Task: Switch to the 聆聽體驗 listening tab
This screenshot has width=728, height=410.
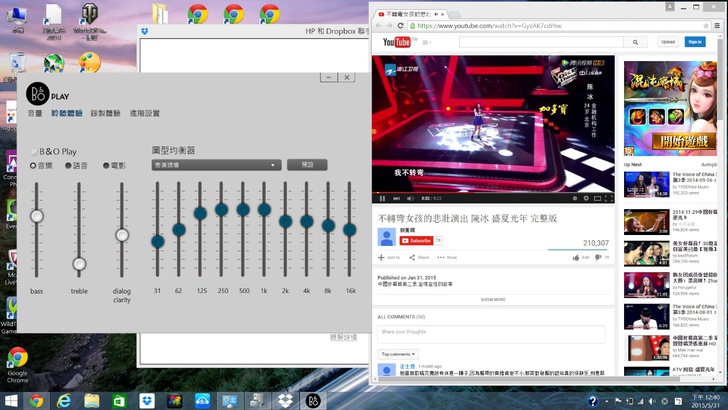Action: 67,113
